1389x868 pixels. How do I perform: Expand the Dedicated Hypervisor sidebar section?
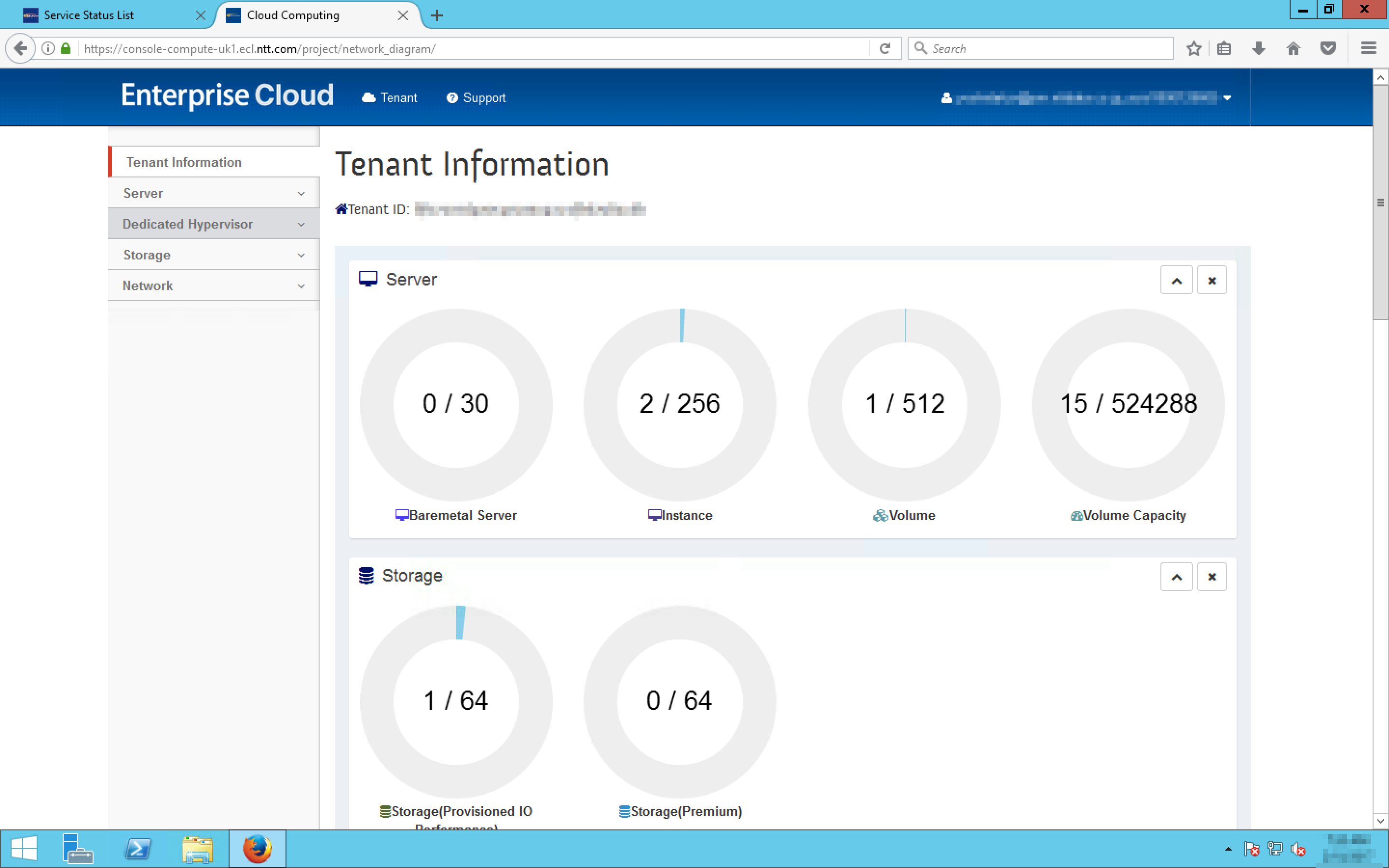pos(214,224)
